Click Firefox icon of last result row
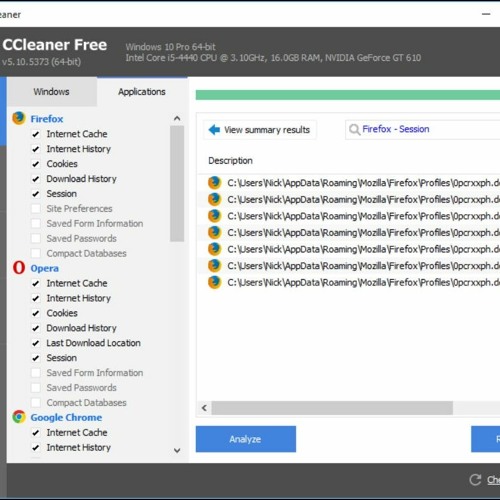The height and width of the screenshot is (500, 500). coord(215,282)
